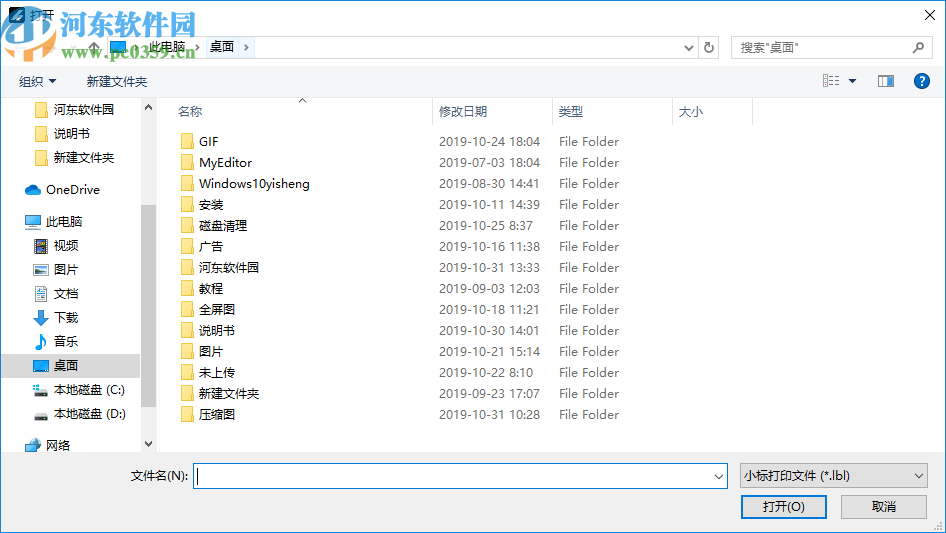Open the 组织 dropdown menu
The height and width of the screenshot is (533, 946).
click(x=37, y=81)
